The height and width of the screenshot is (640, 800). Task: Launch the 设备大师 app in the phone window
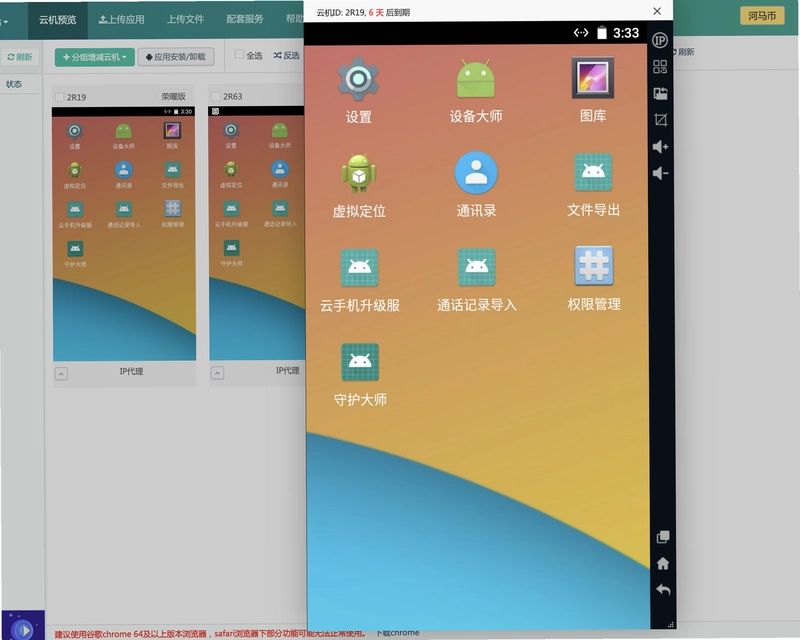476,79
